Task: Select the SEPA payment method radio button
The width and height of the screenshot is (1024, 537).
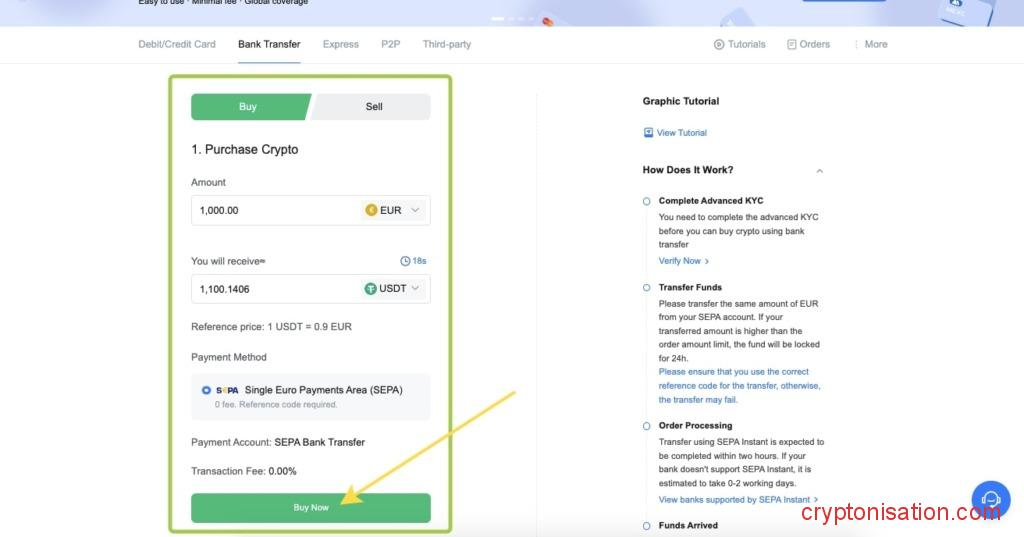Action: click(206, 390)
